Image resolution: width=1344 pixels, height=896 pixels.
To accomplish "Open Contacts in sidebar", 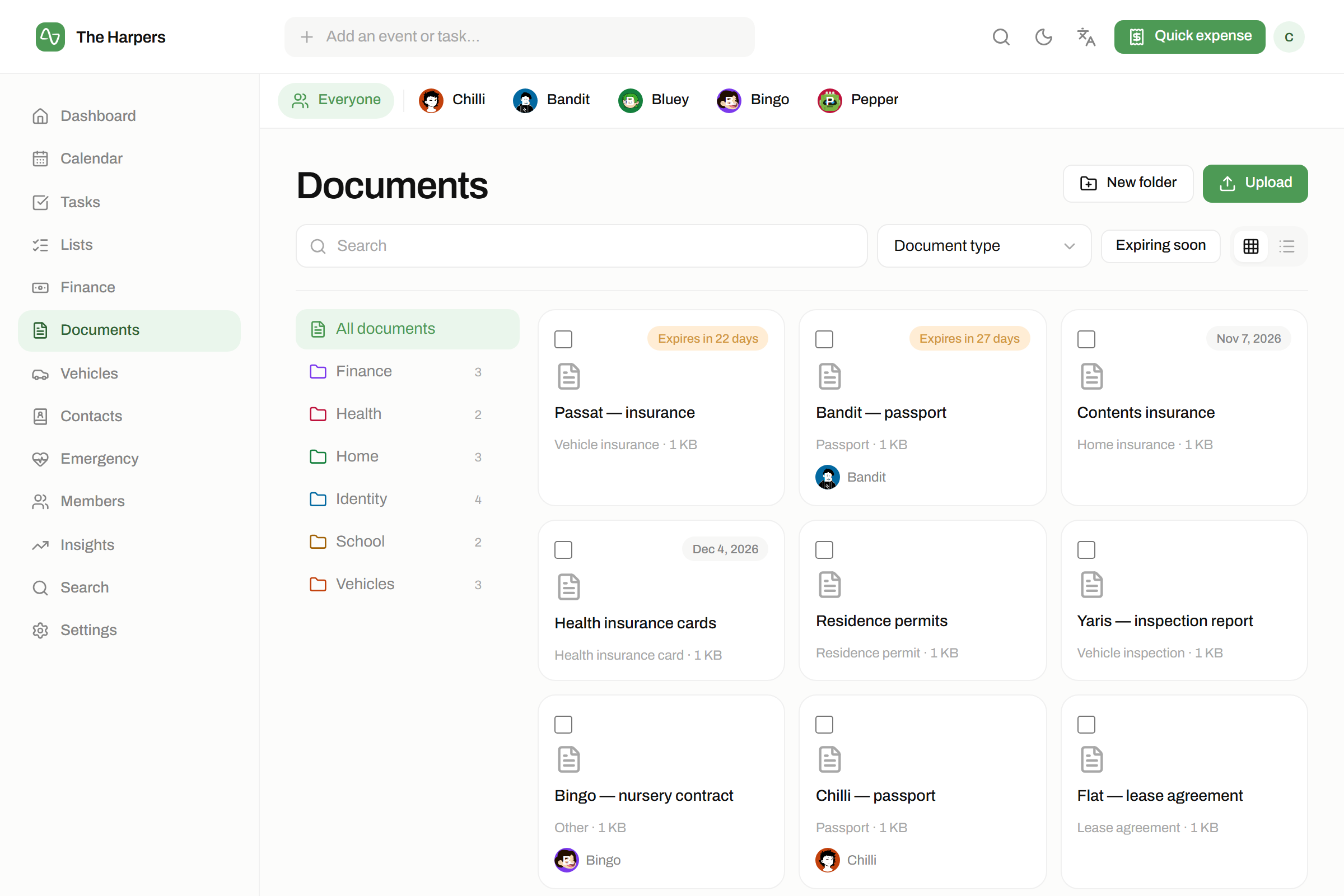I will click(x=129, y=416).
